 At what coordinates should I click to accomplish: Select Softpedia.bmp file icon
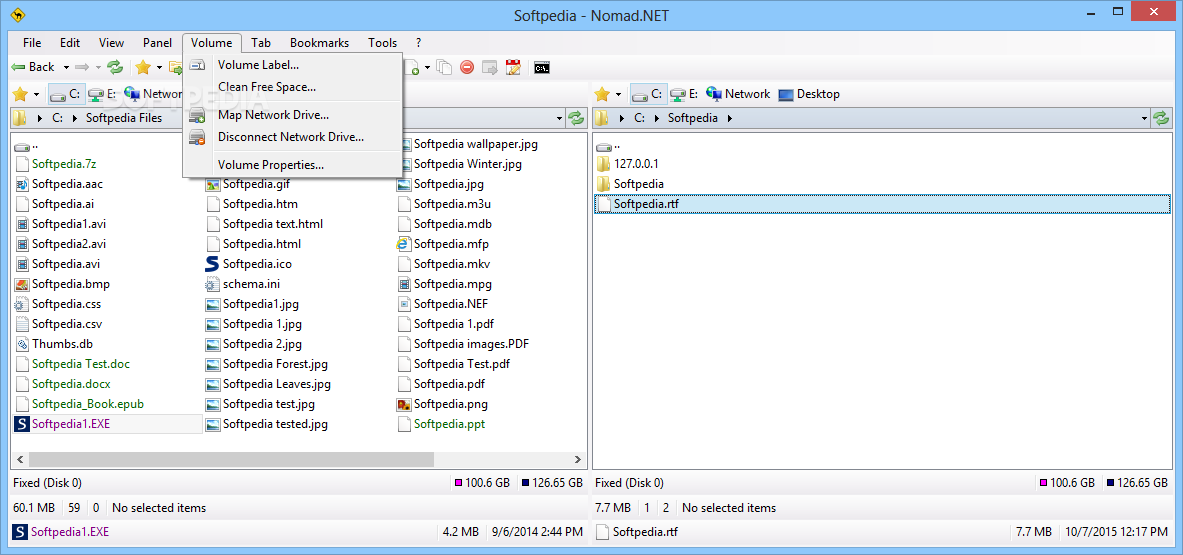point(22,284)
